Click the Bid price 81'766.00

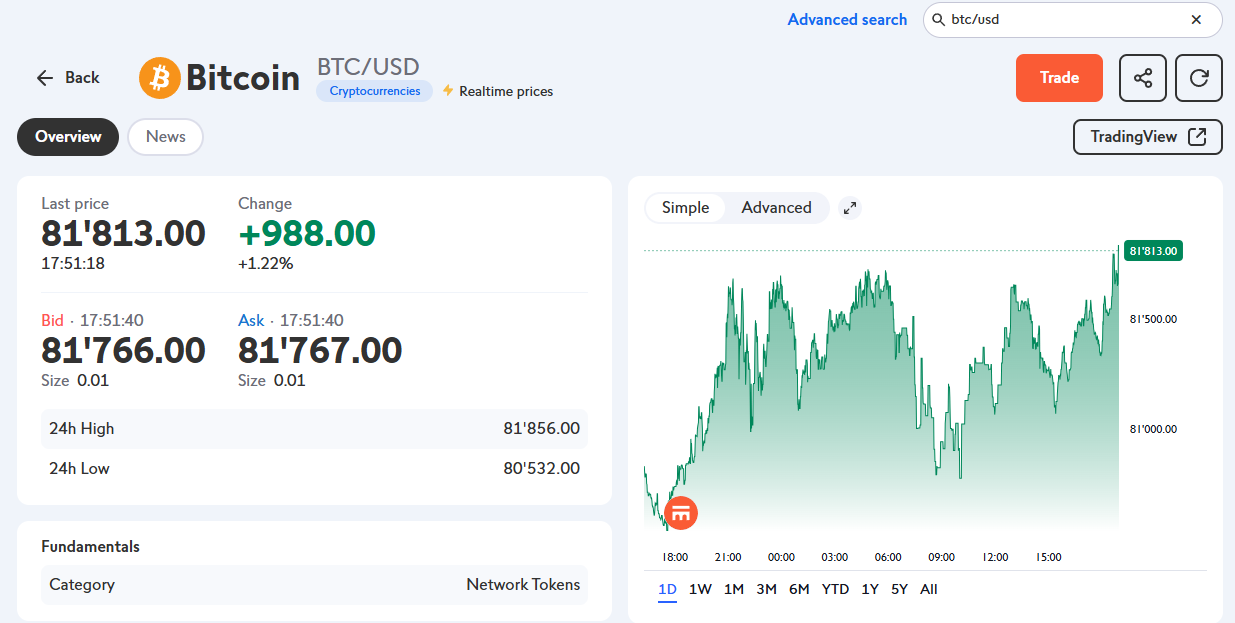123,350
